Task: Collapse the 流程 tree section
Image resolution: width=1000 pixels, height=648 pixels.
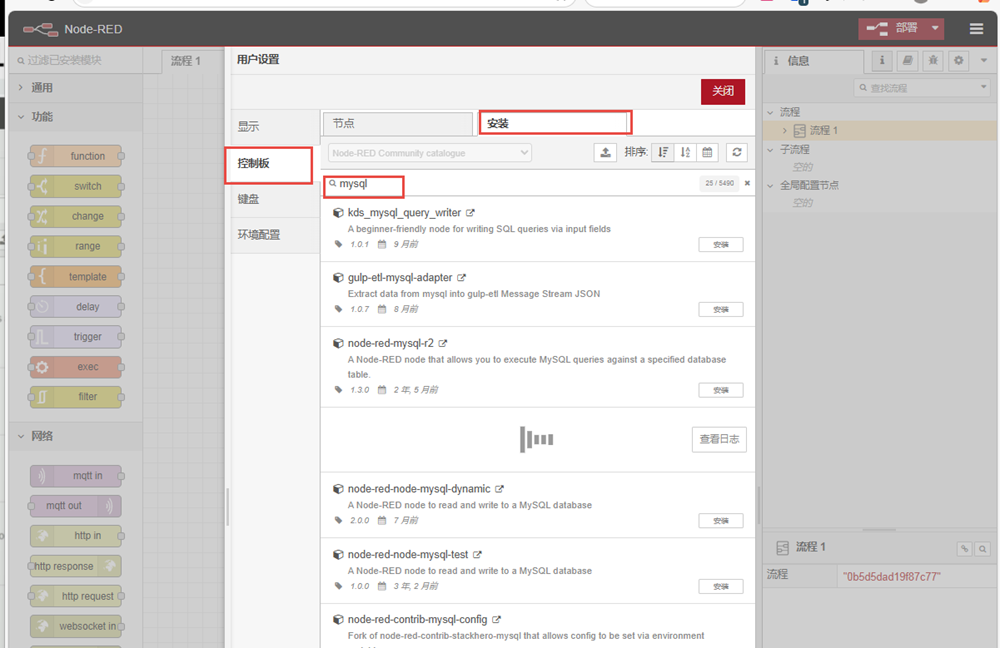Action: 770,112
